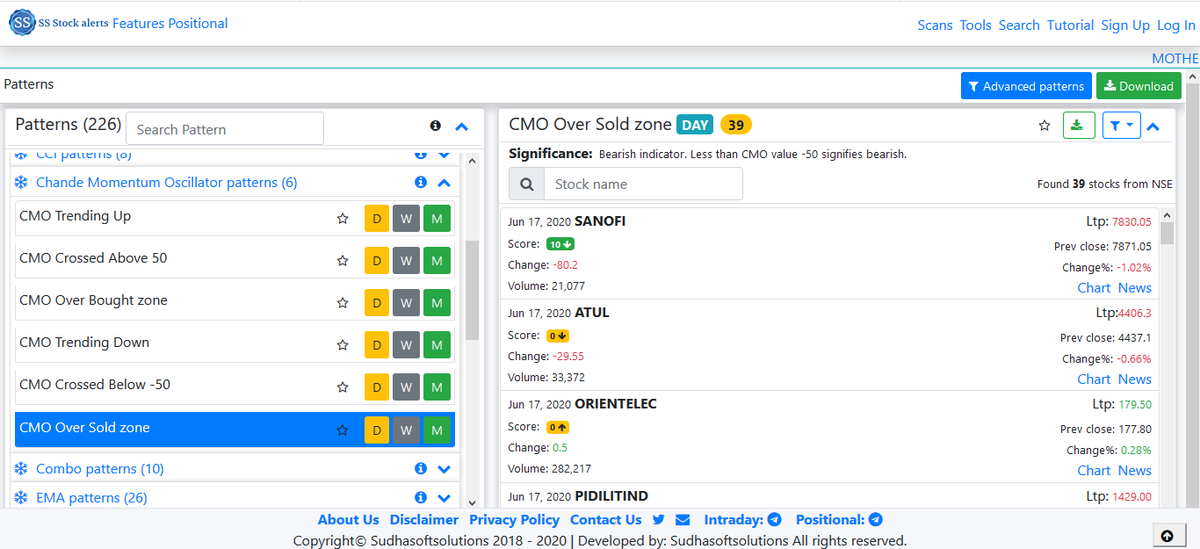The width and height of the screenshot is (1200, 549).
Task: Select Daily for CMO Crossed Above 50
Action: coord(376,261)
